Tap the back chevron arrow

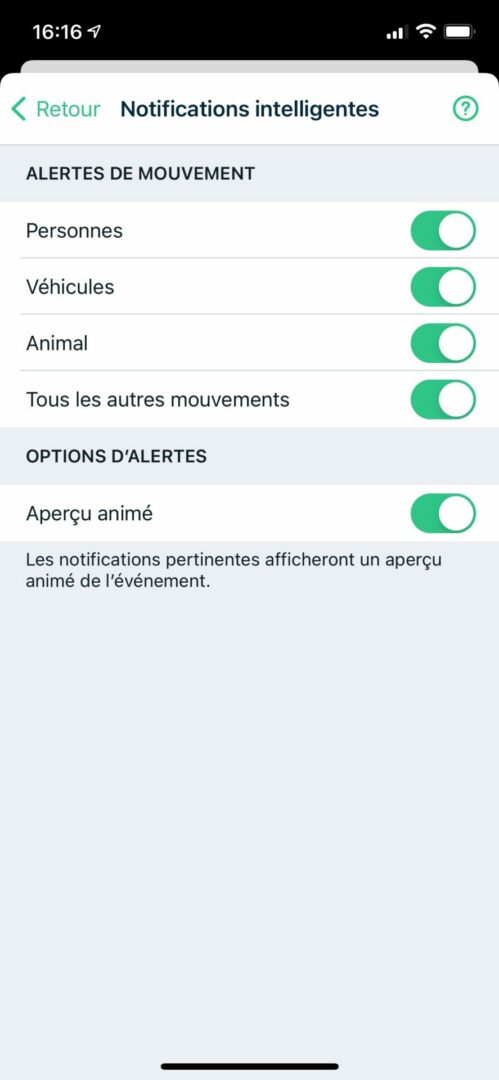tap(19, 109)
